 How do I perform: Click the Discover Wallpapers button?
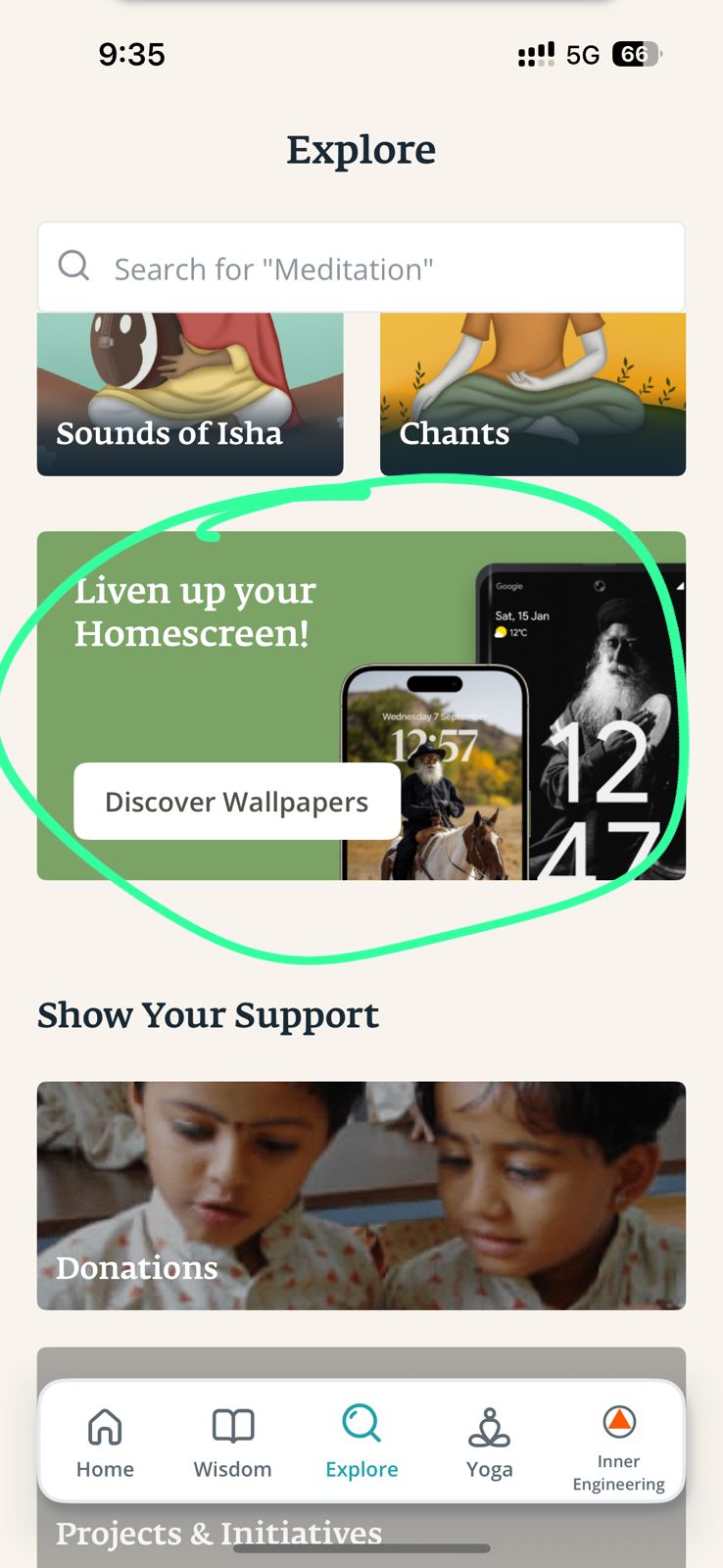click(x=237, y=802)
